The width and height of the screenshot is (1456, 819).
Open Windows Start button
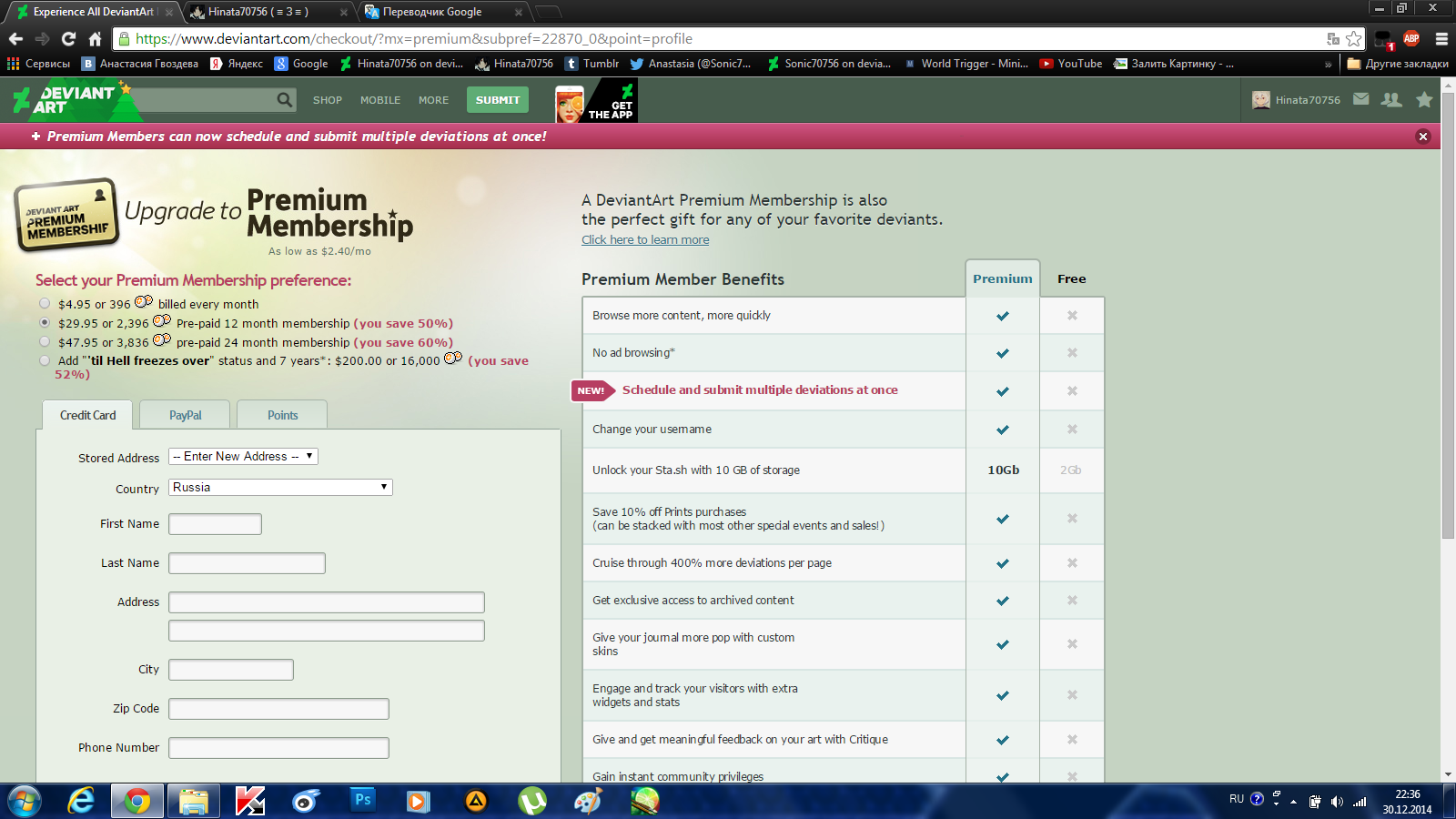click(x=25, y=801)
